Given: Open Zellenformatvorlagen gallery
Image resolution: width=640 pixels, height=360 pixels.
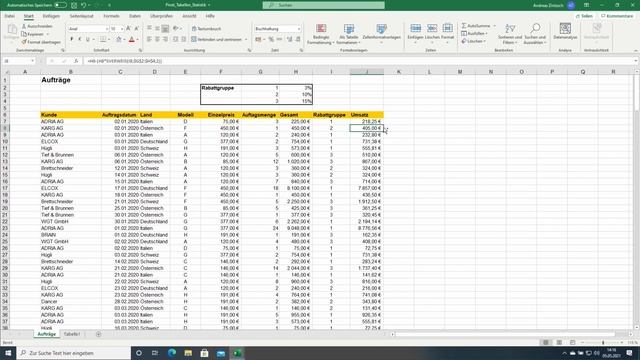Looking at the screenshot, I should 381,33.
